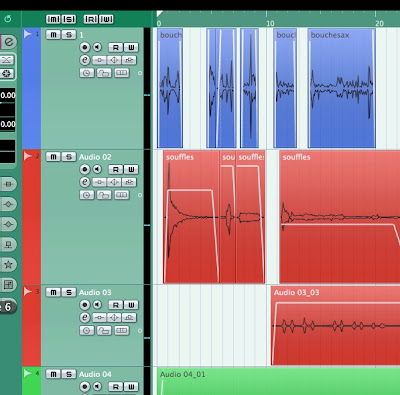Expand Audio 02 automation via red flag arrow
The image size is (400, 395).
click(27, 156)
